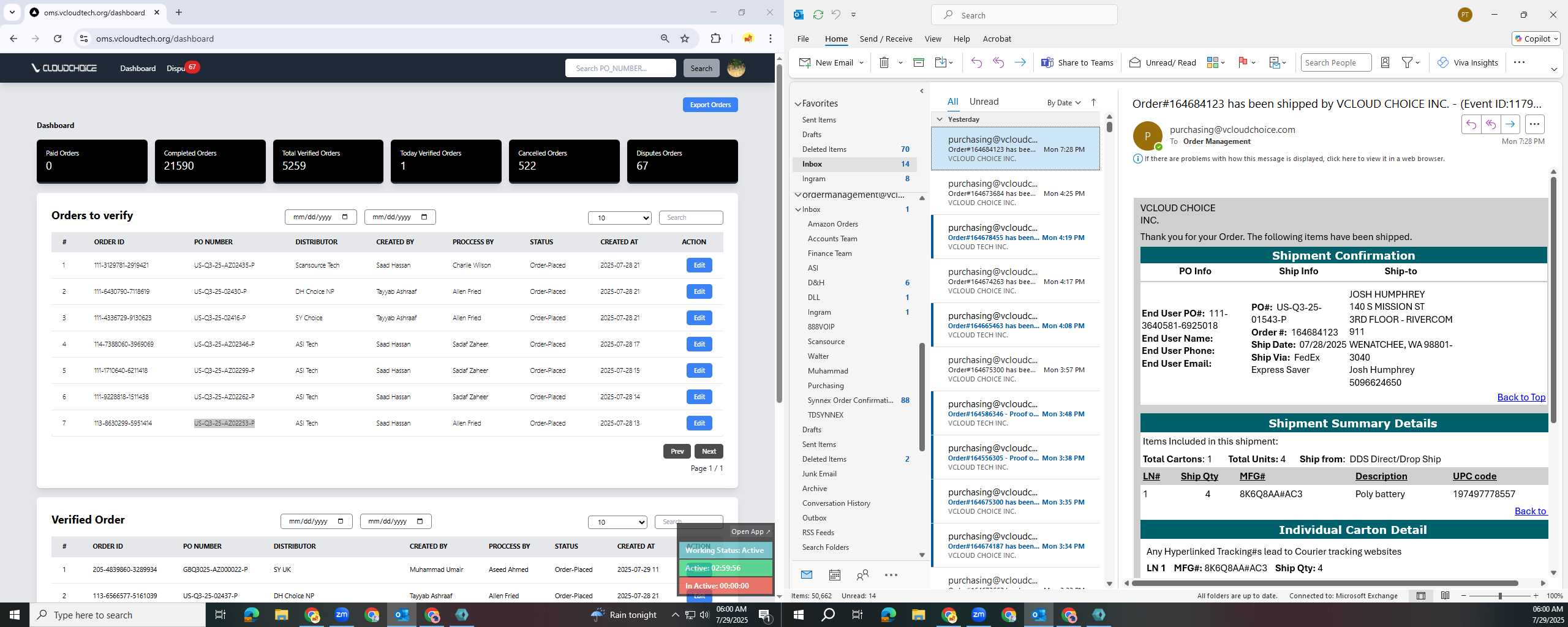Click the Zoom app icon in left taskbar
The width and height of the screenshot is (1568, 627).
342,614
